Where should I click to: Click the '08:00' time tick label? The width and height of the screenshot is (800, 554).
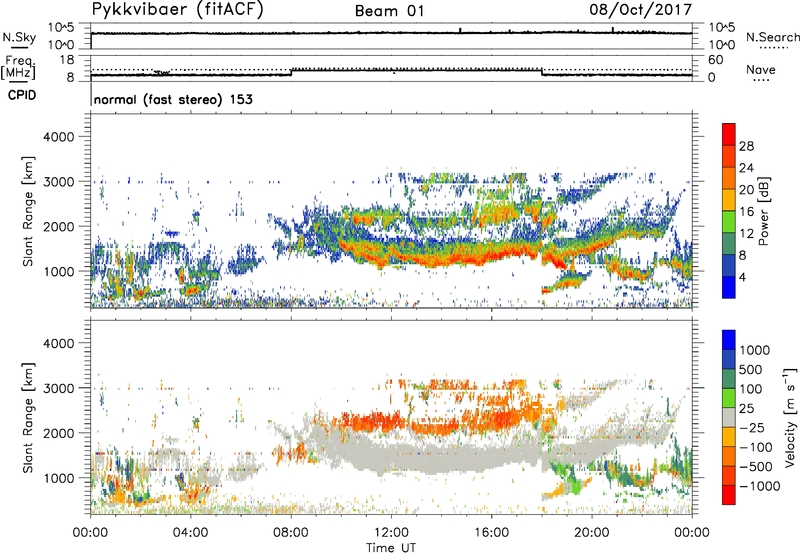pyautogui.click(x=291, y=533)
